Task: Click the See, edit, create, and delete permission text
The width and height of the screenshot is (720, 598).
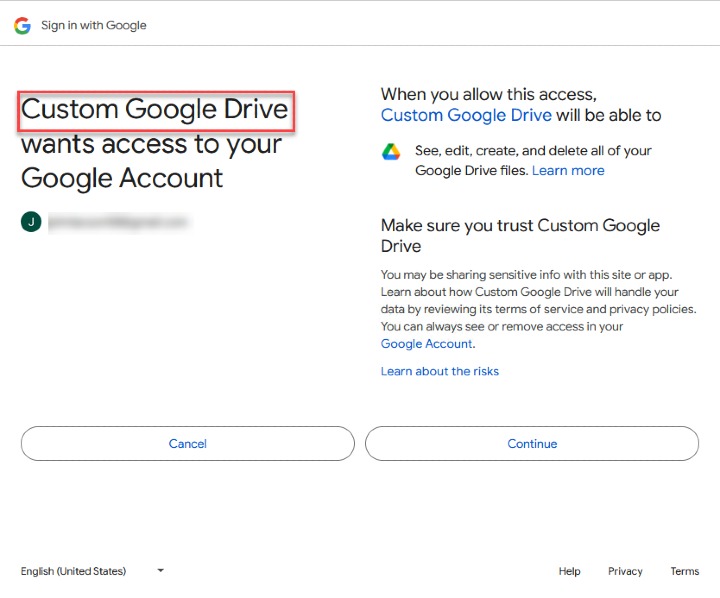Action: coord(533,151)
